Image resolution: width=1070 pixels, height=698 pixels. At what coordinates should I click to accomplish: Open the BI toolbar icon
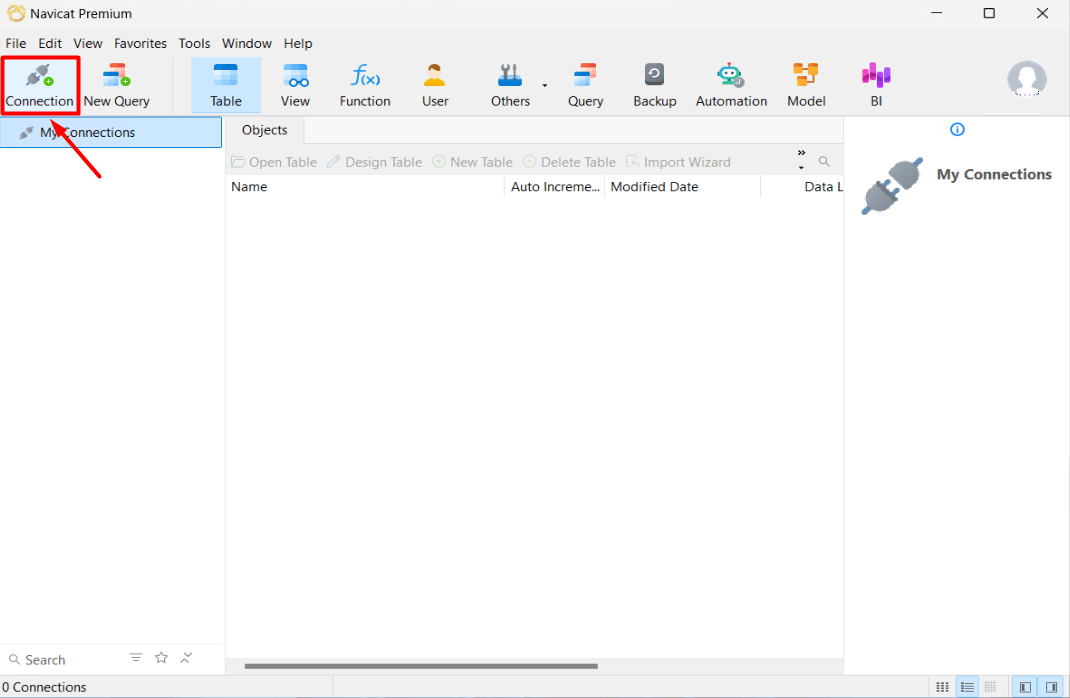pyautogui.click(x=876, y=85)
